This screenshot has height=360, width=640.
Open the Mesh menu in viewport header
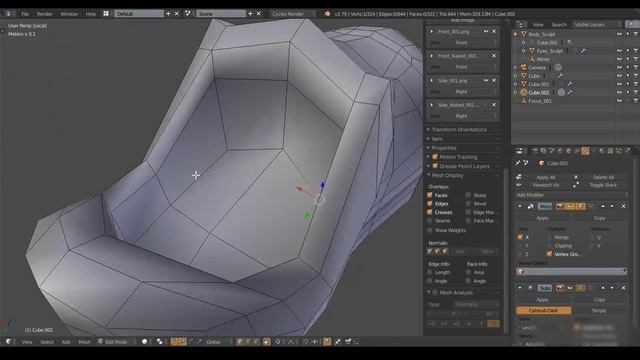tap(84, 342)
